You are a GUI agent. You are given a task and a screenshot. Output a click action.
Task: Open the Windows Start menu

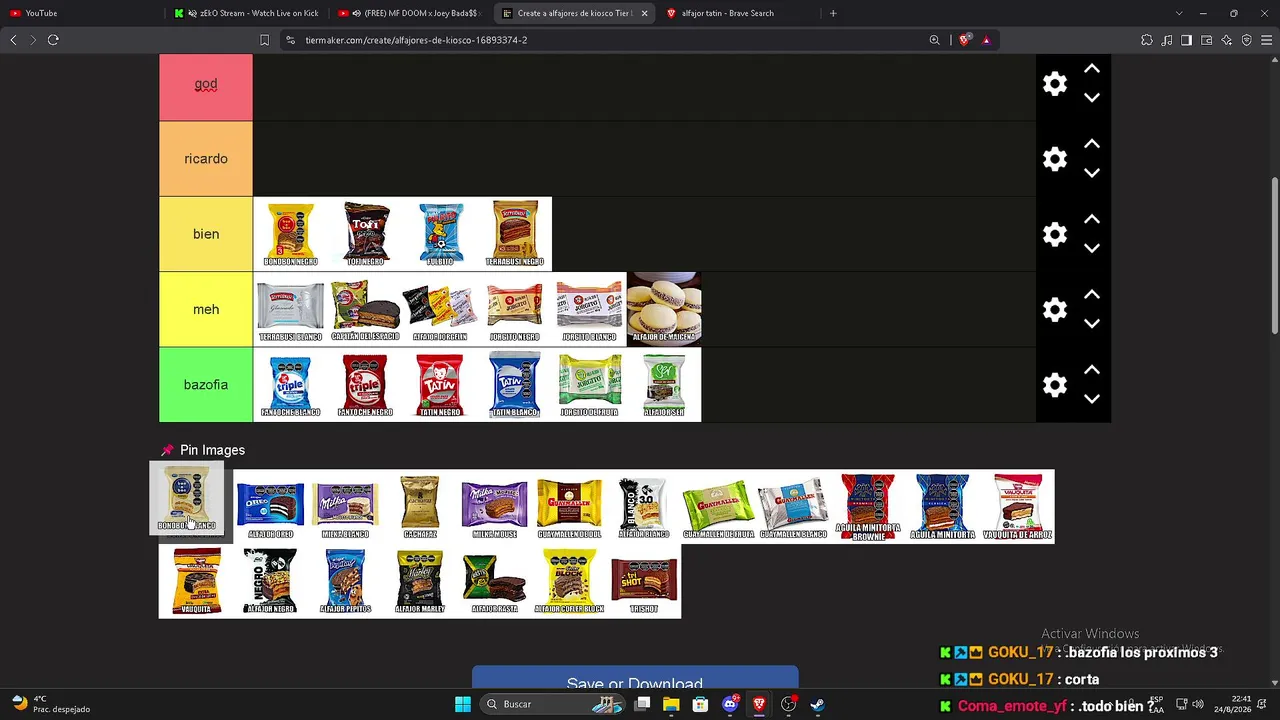[x=463, y=704]
